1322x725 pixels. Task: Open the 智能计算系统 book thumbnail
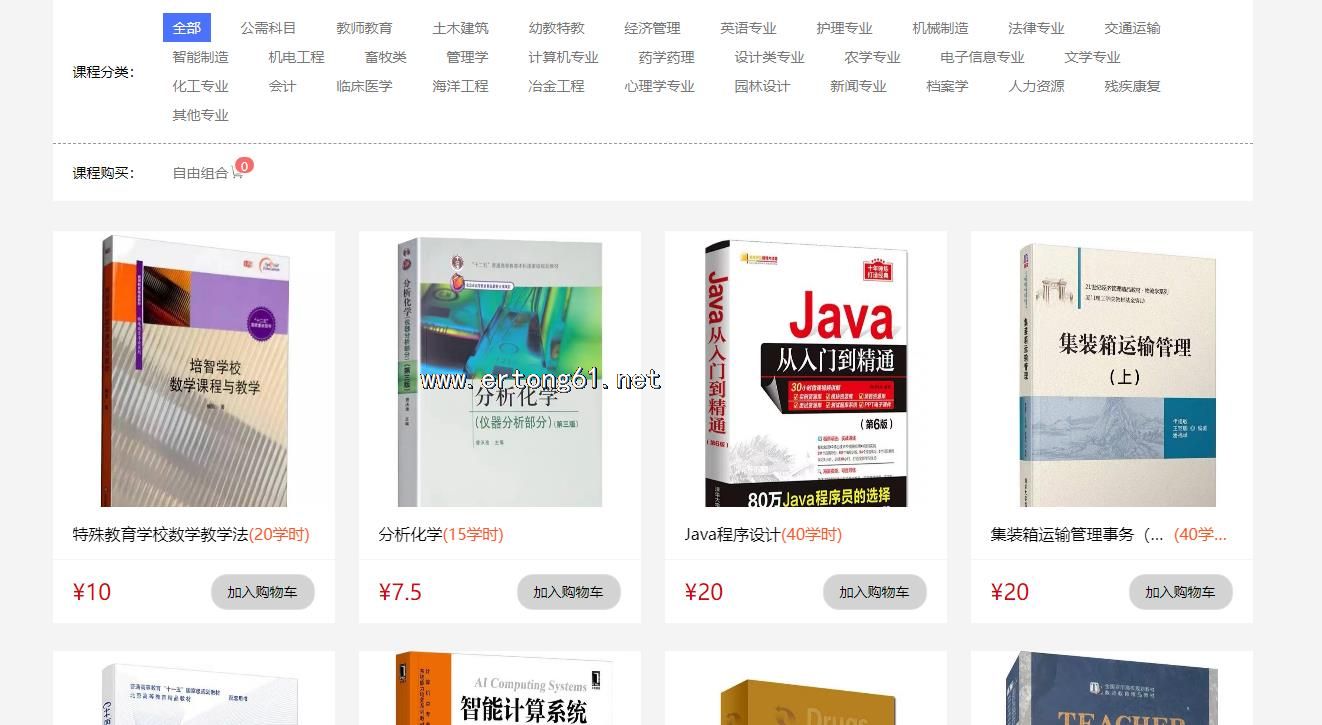(500, 689)
